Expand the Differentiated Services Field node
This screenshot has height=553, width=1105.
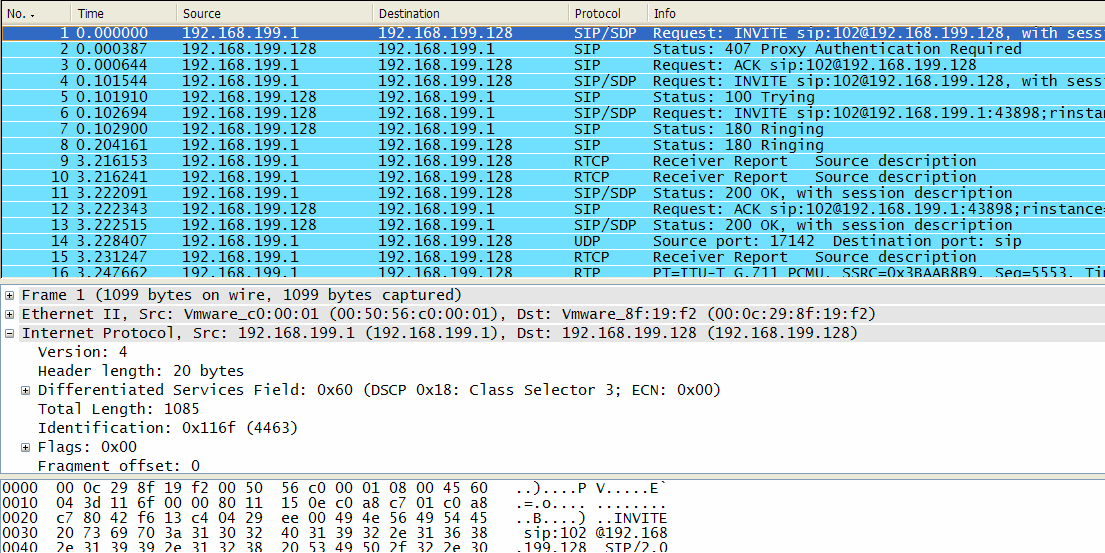tap(25, 390)
